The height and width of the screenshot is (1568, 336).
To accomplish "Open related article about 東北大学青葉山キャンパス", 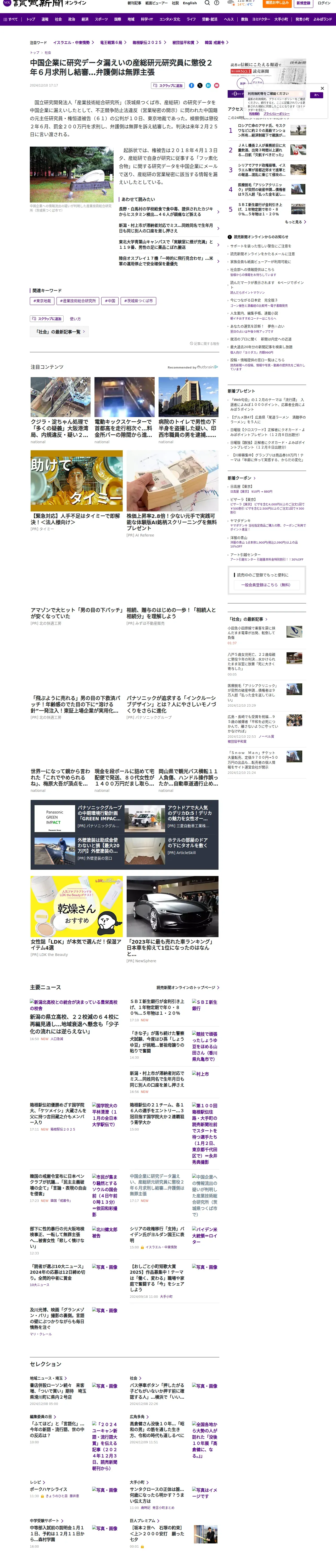I will (168, 245).
